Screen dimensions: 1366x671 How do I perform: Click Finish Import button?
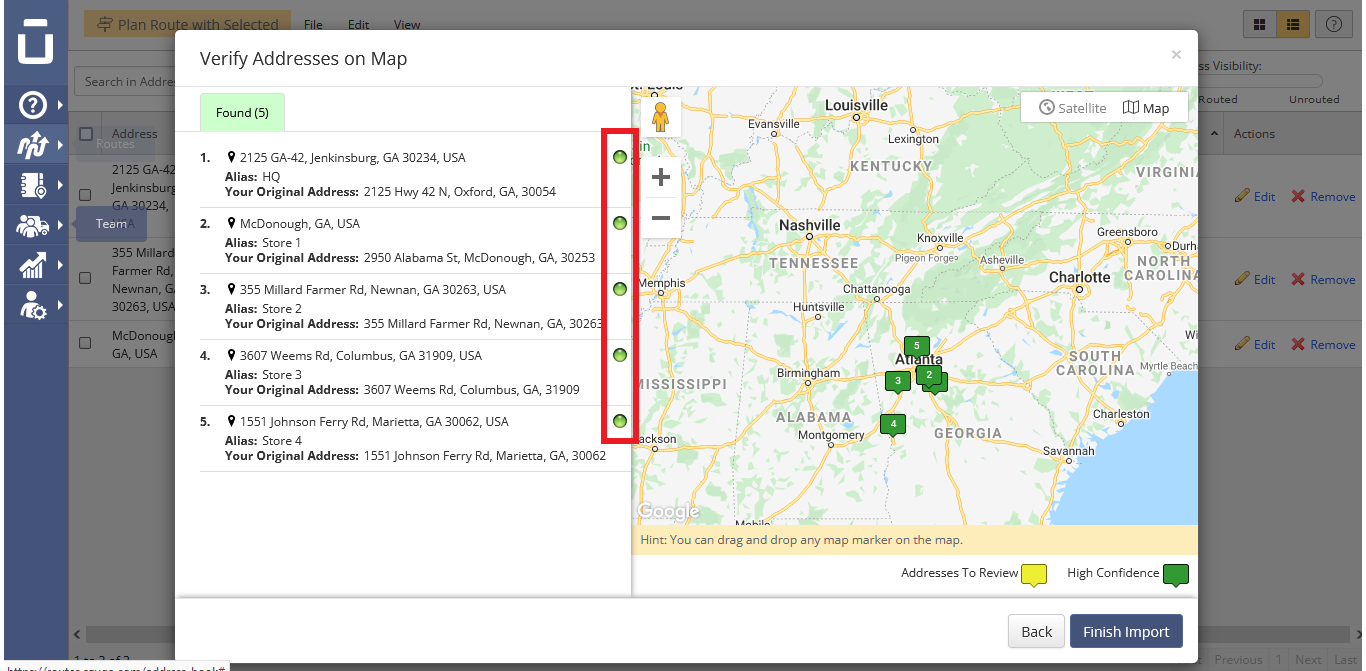(x=1126, y=632)
